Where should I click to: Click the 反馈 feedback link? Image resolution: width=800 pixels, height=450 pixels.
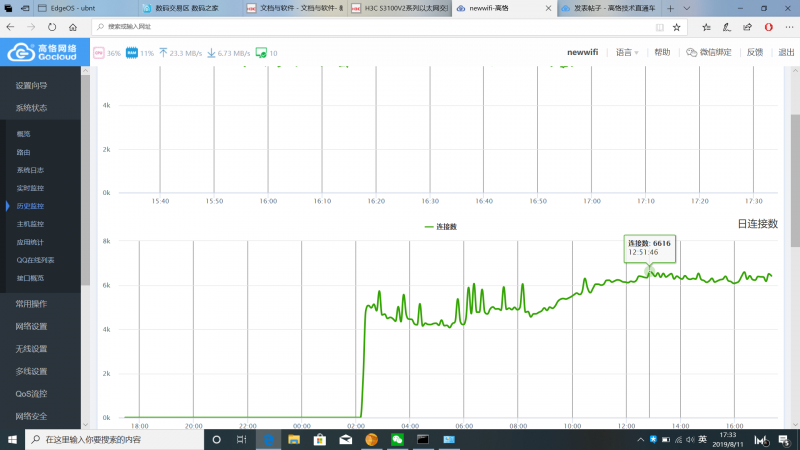click(x=755, y=53)
